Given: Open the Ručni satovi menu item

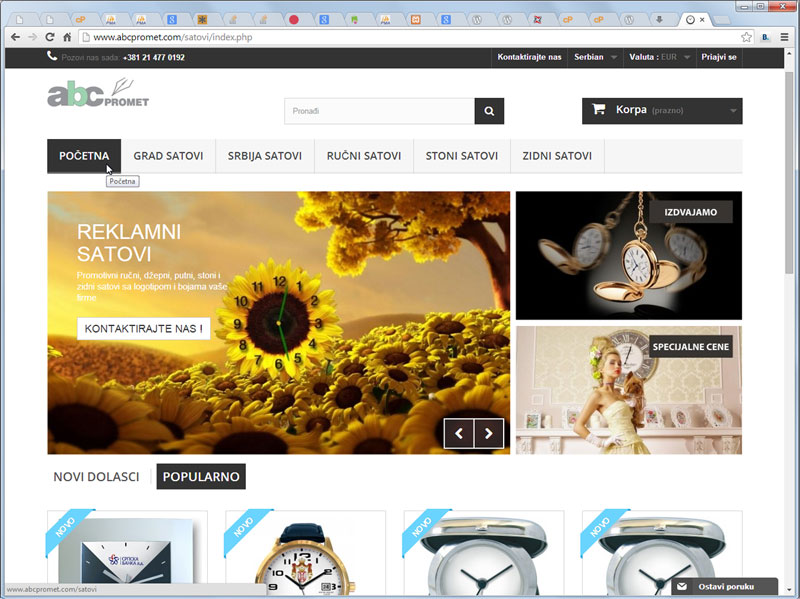Looking at the screenshot, I should pyautogui.click(x=364, y=156).
